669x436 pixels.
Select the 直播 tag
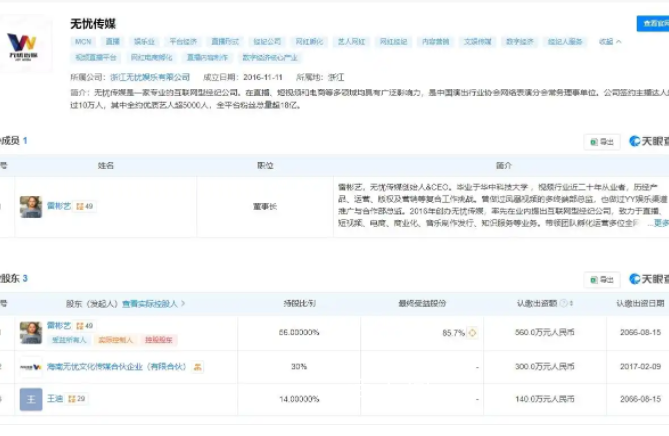coord(113,41)
